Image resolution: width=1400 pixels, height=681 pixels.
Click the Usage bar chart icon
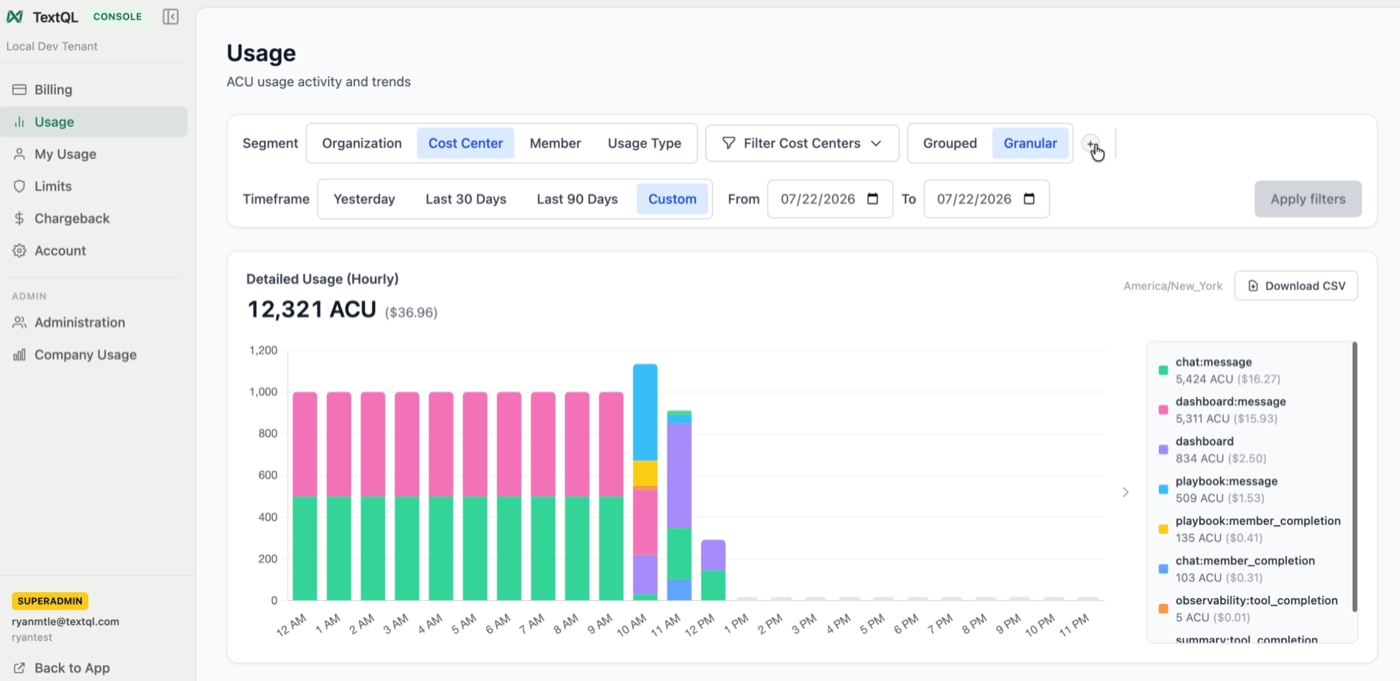coord(19,122)
